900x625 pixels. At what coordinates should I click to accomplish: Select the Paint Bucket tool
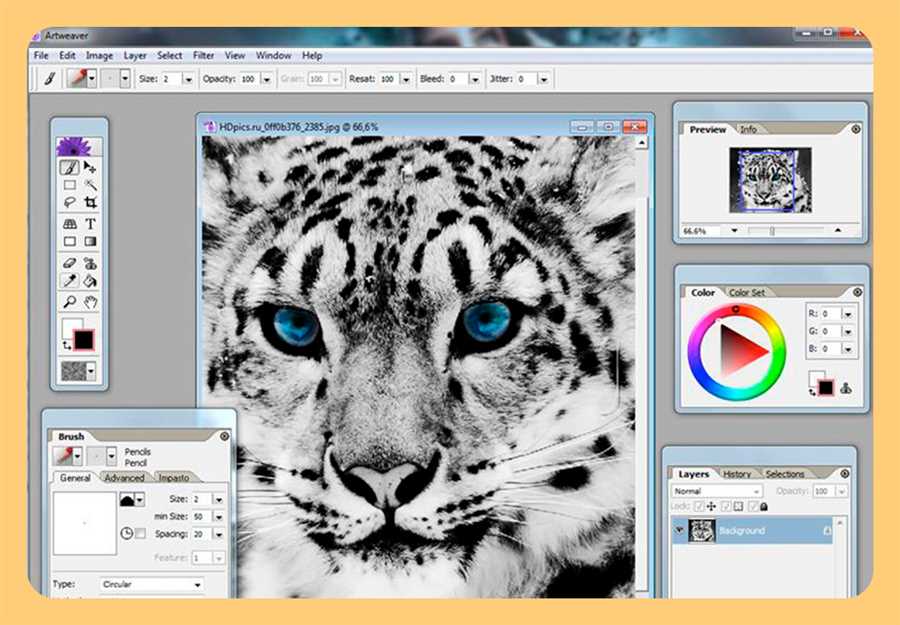pyautogui.click(x=90, y=281)
